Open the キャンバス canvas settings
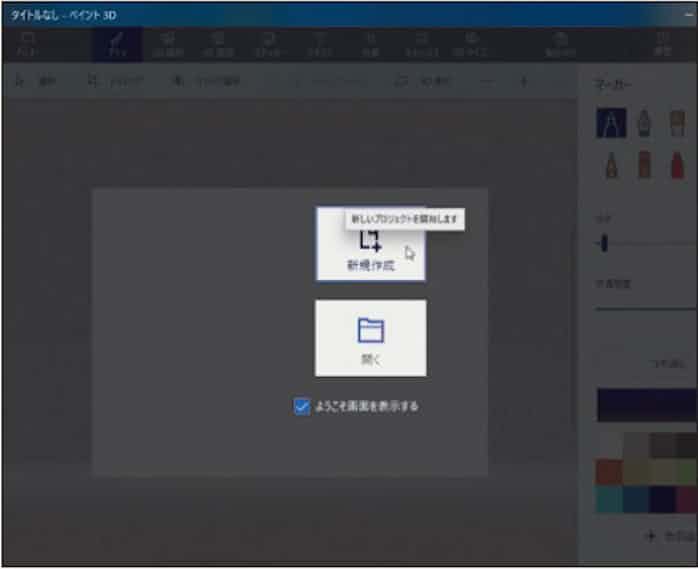 pos(421,43)
